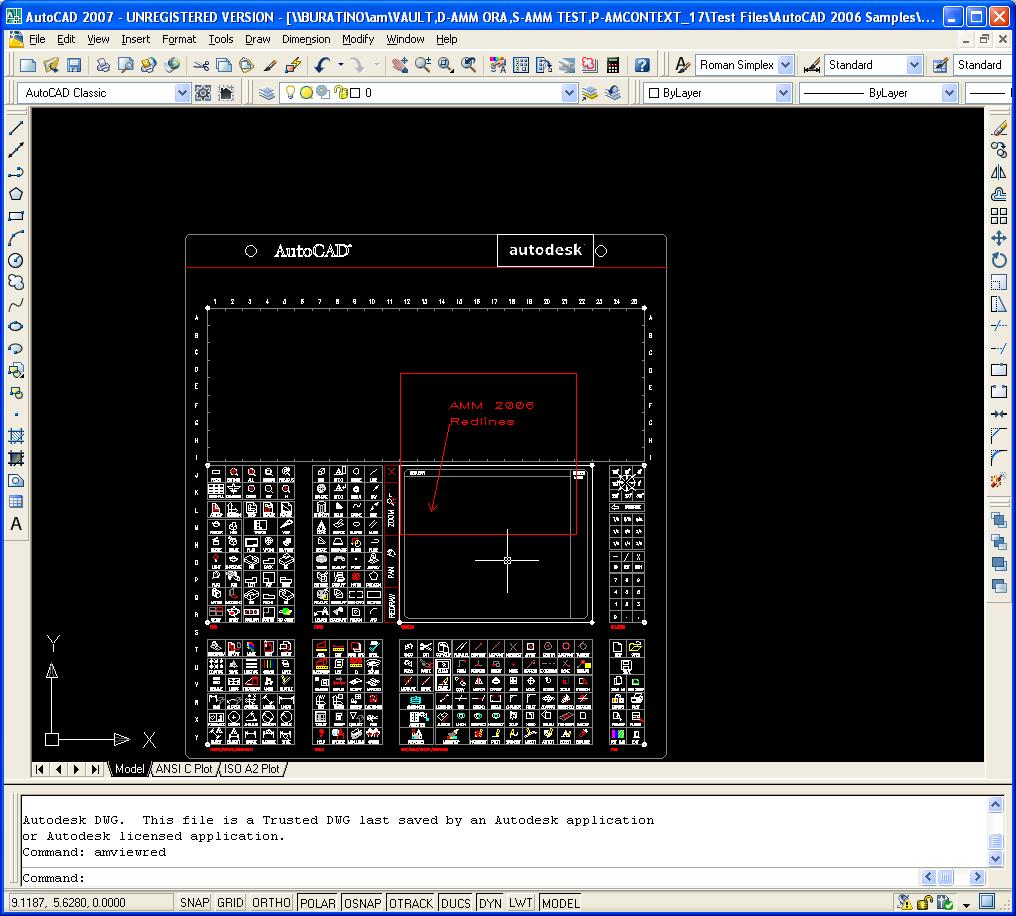Select the Multiline Text A tool
1016x916 pixels.
click(16, 524)
